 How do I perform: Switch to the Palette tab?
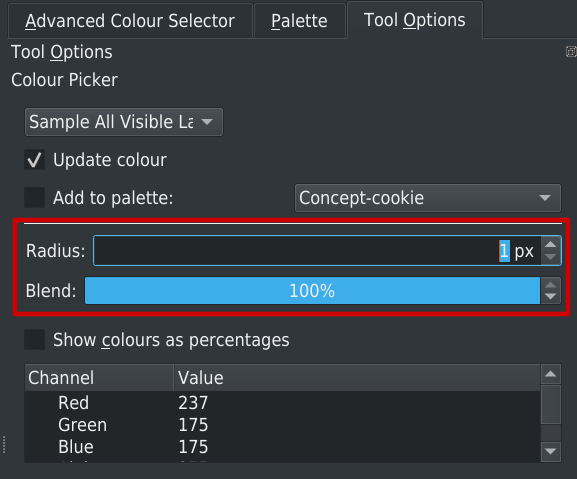299,21
